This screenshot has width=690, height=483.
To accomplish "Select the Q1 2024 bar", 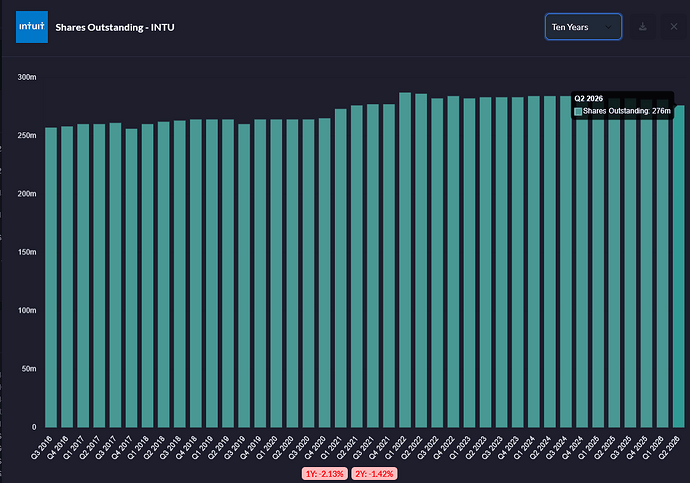I will point(534,261).
